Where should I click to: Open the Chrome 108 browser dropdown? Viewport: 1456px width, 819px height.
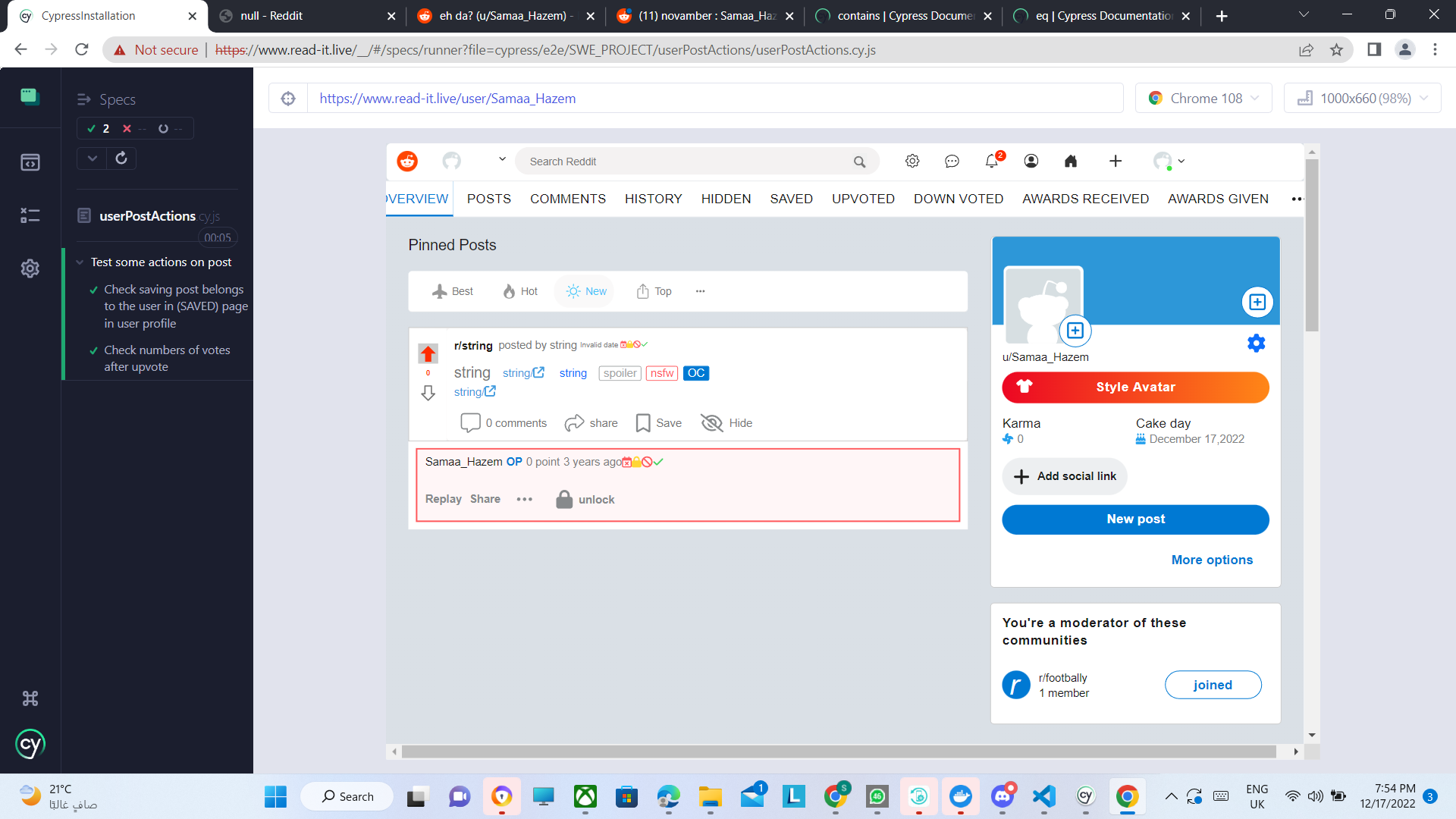coord(1203,99)
